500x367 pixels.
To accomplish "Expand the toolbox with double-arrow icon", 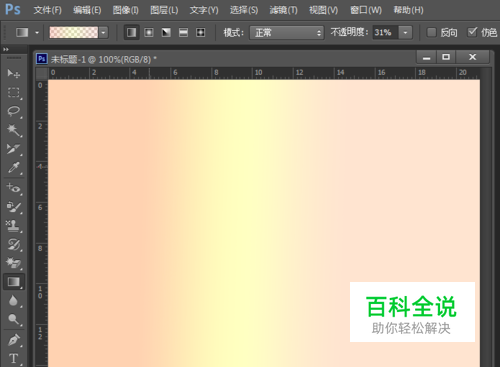I will (x=6, y=49).
